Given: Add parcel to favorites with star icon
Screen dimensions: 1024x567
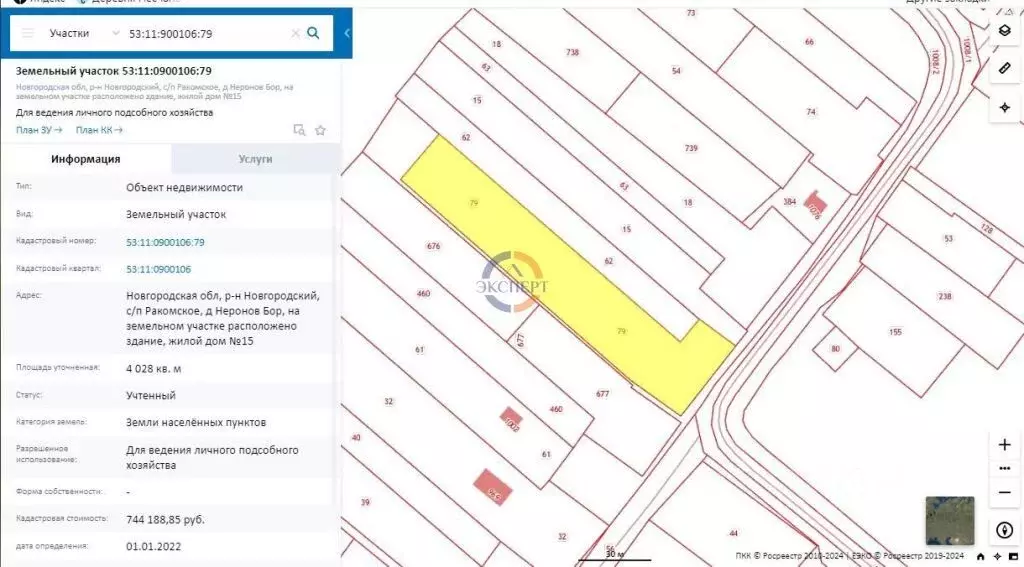Looking at the screenshot, I should pos(320,130).
